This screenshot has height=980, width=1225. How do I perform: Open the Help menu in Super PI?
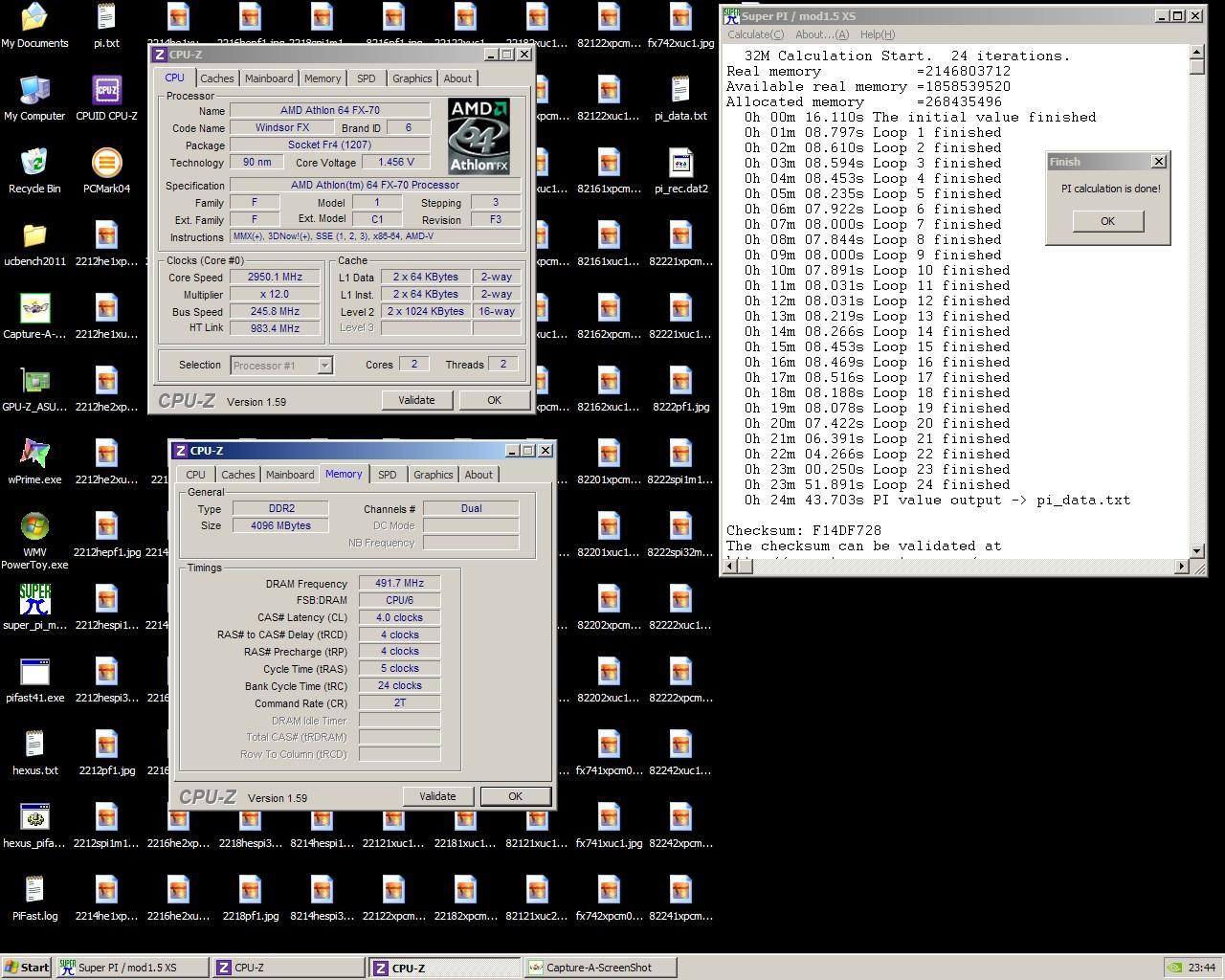pos(877,34)
